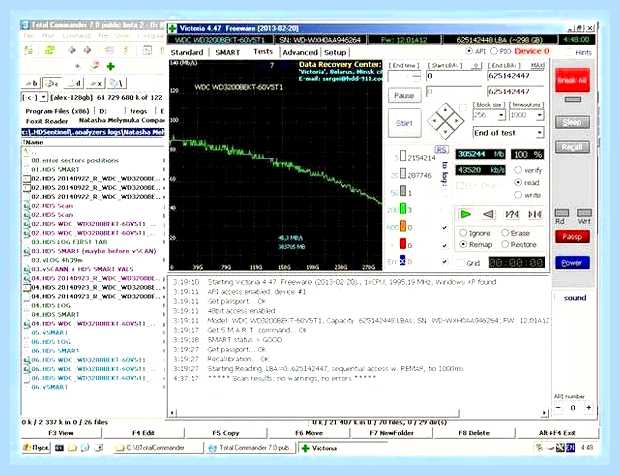Choose the Remap option
The height and width of the screenshot is (475, 620).
point(463,244)
